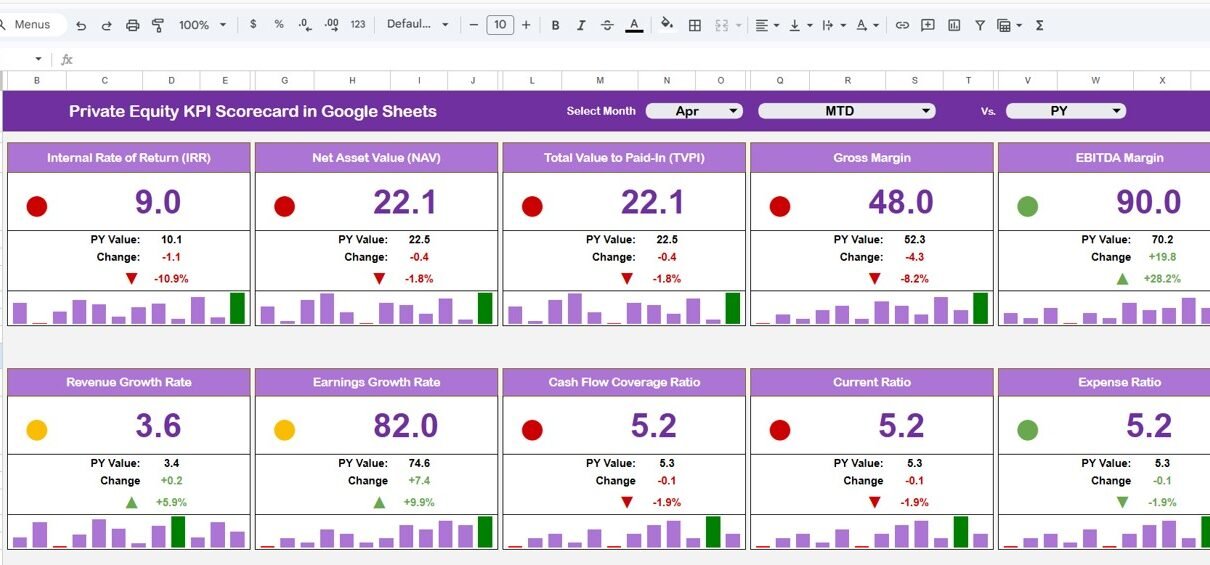The width and height of the screenshot is (1210, 565).
Task: Open the Select Month dropdown showing Apr
Action: (x=694, y=111)
